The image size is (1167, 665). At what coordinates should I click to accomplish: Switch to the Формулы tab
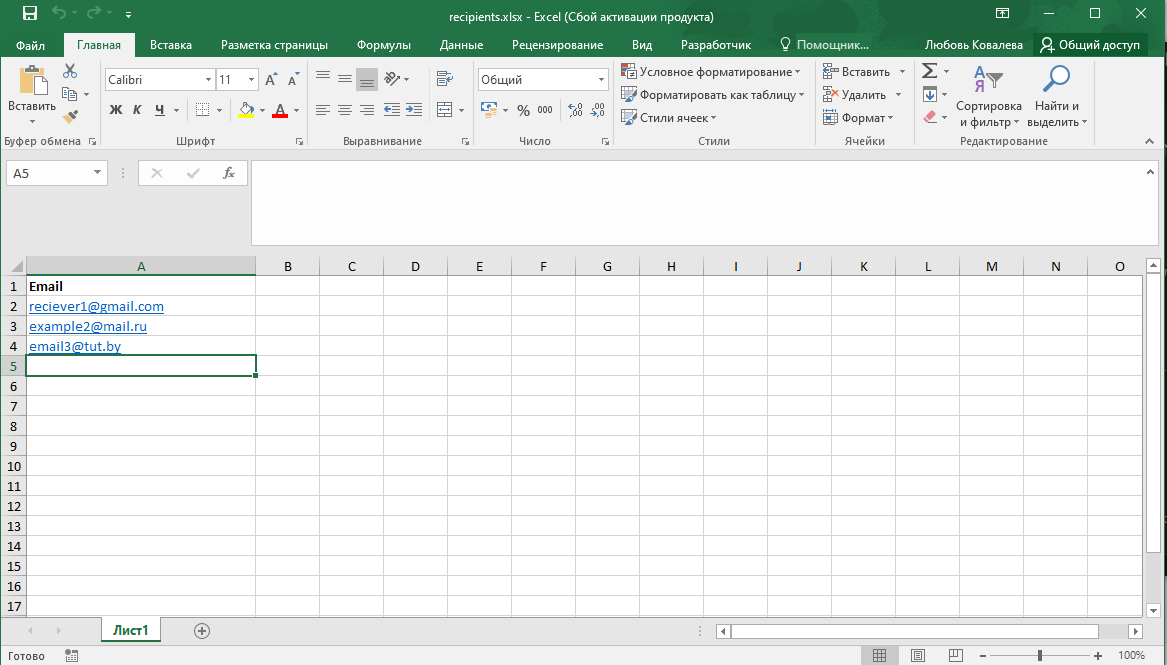383,45
